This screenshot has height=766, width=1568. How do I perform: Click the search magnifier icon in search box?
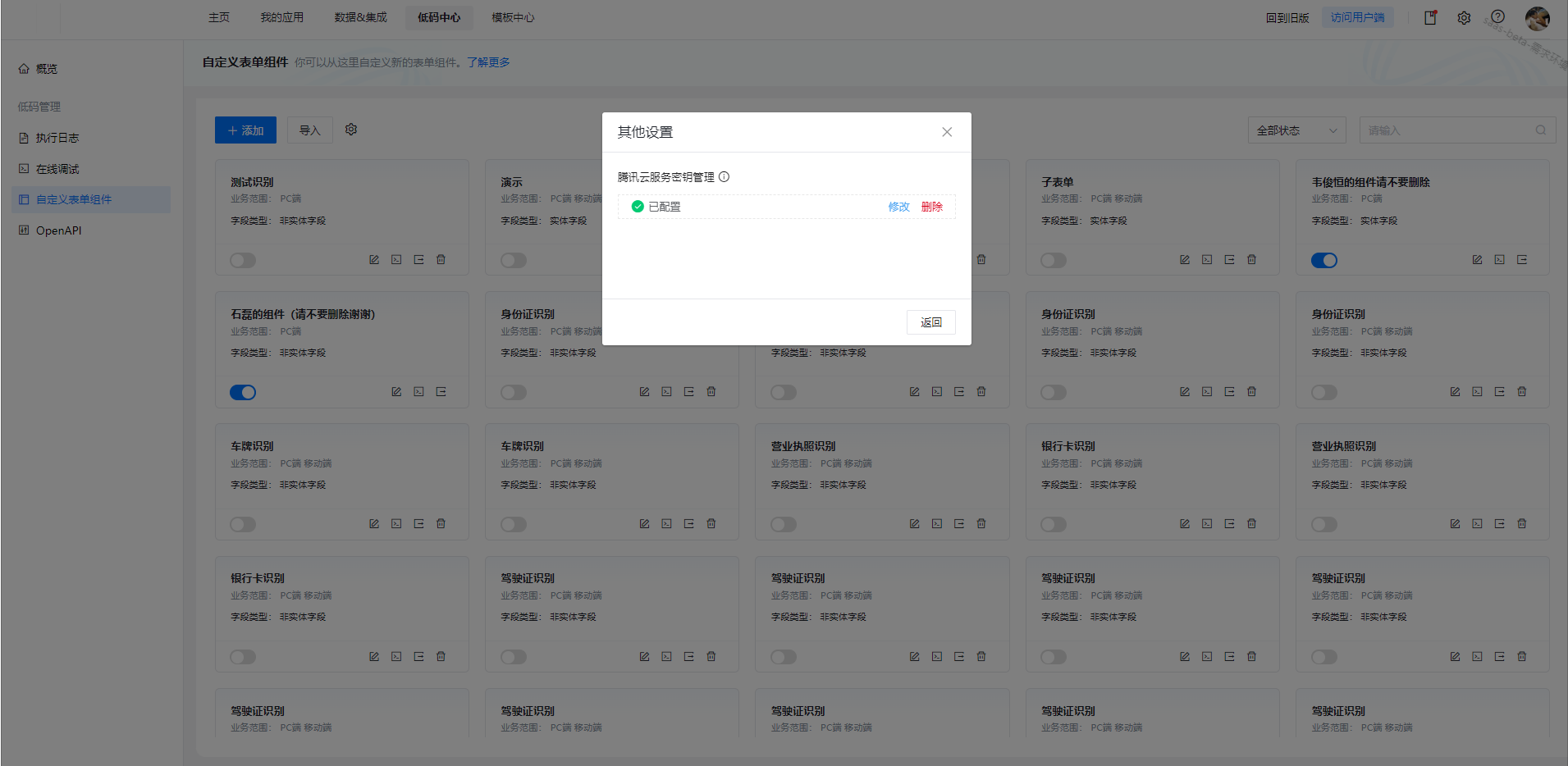coord(1540,130)
